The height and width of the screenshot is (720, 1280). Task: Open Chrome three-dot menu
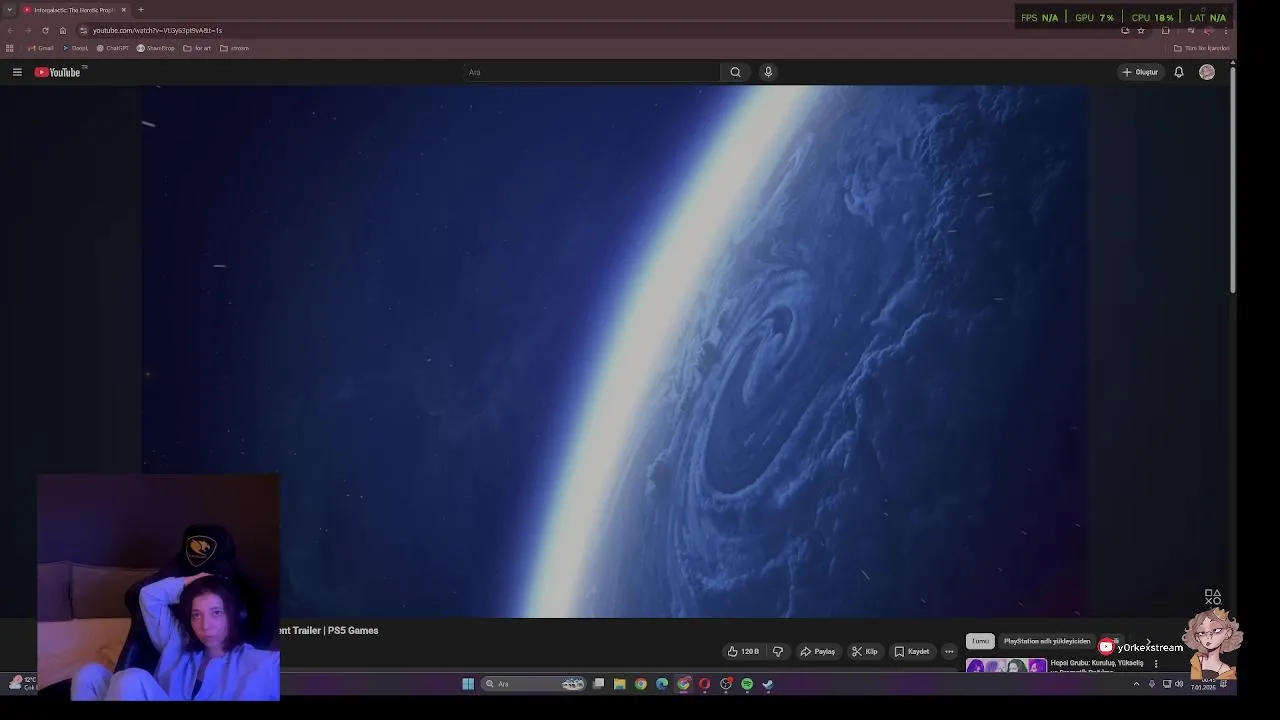click(1226, 30)
